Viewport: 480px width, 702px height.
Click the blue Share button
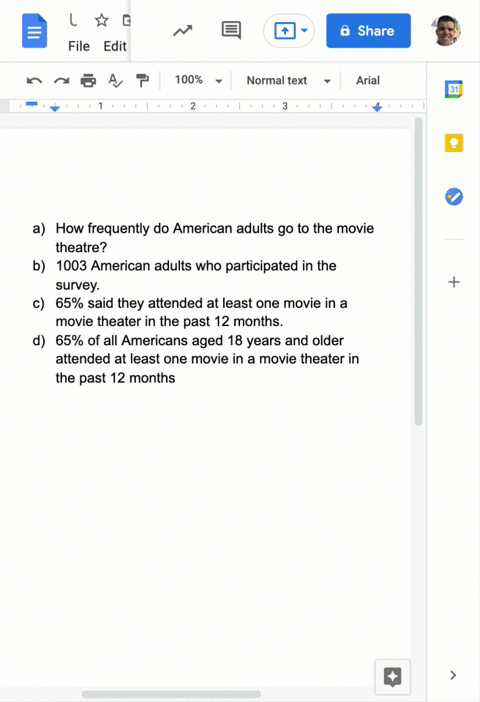[x=368, y=31]
